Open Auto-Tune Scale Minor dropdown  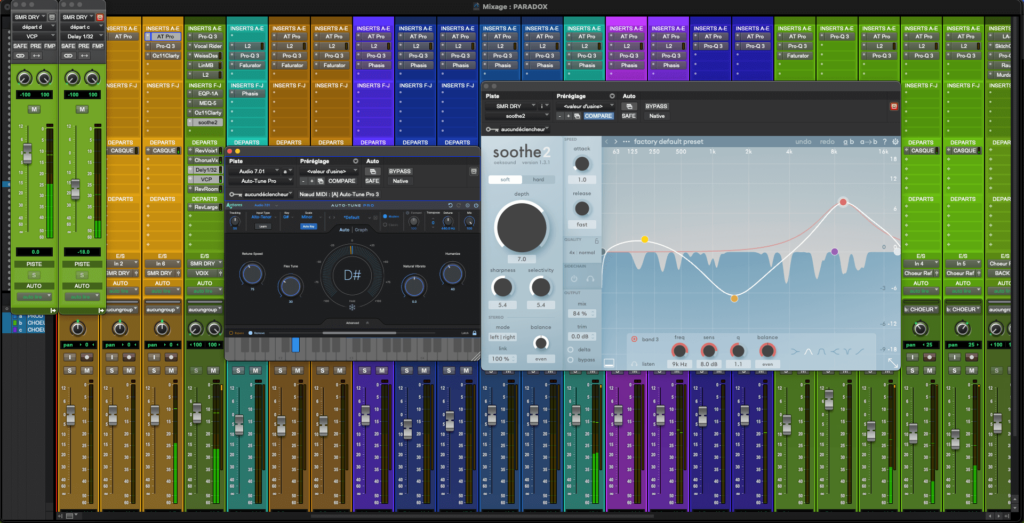tap(312, 217)
